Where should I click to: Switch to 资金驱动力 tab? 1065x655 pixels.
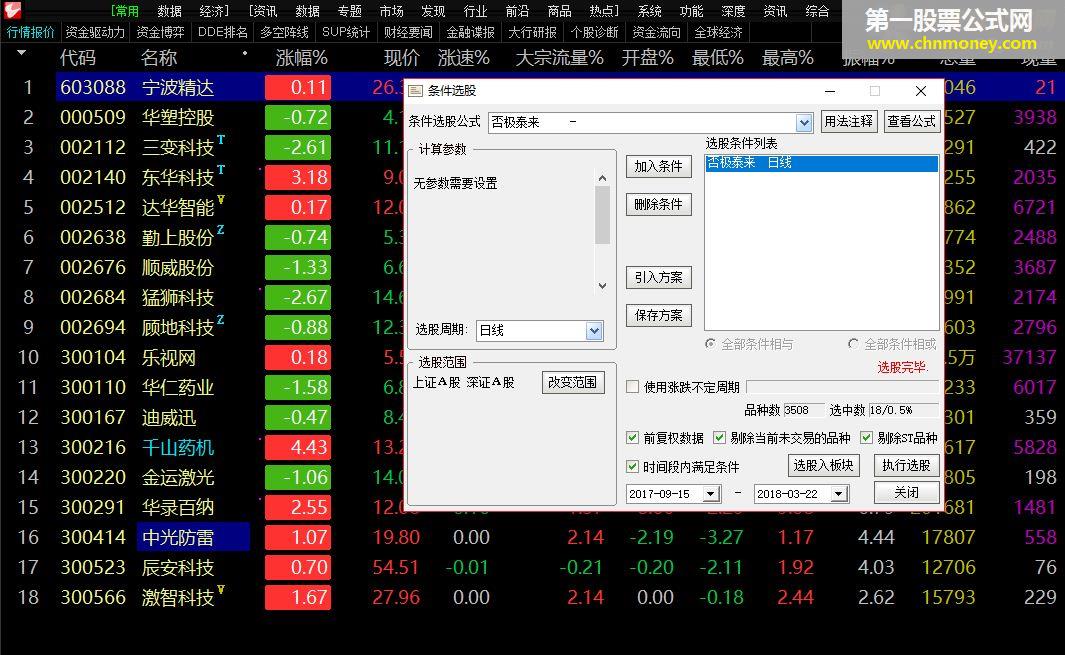pyautogui.click(x=95, y=32)
